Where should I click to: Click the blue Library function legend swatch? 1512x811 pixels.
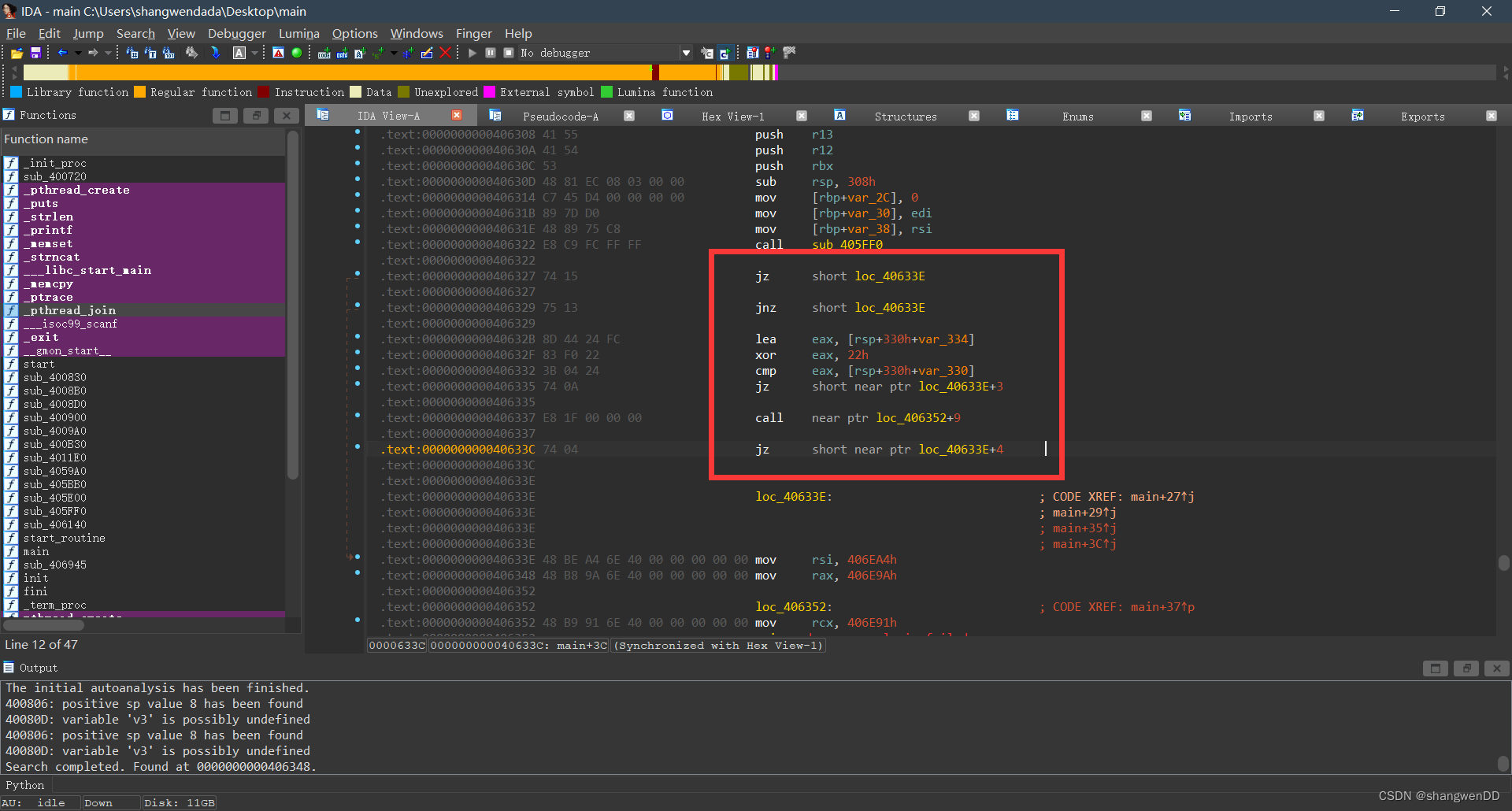[x=16, y=92]
